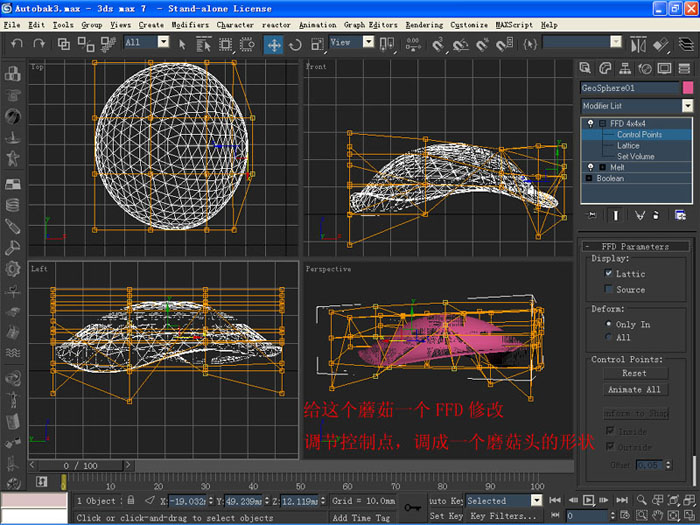Toggle the Lattice display checkbox
The width and height of the screenshot is (700, 525).
608,273
